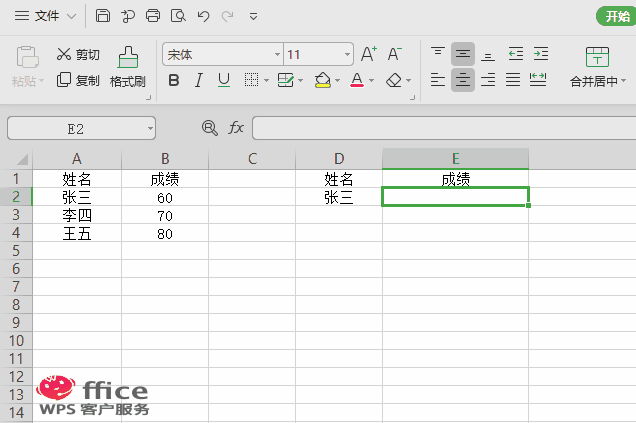Expand the fill color dropdown arrow

[337, 80]
